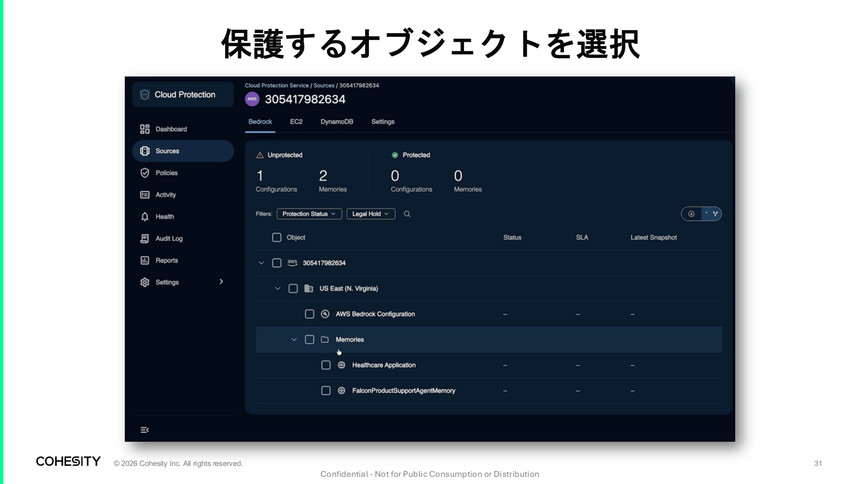Click the FalconProductSupportAgentMemory row name

click(x=404, y=391)
